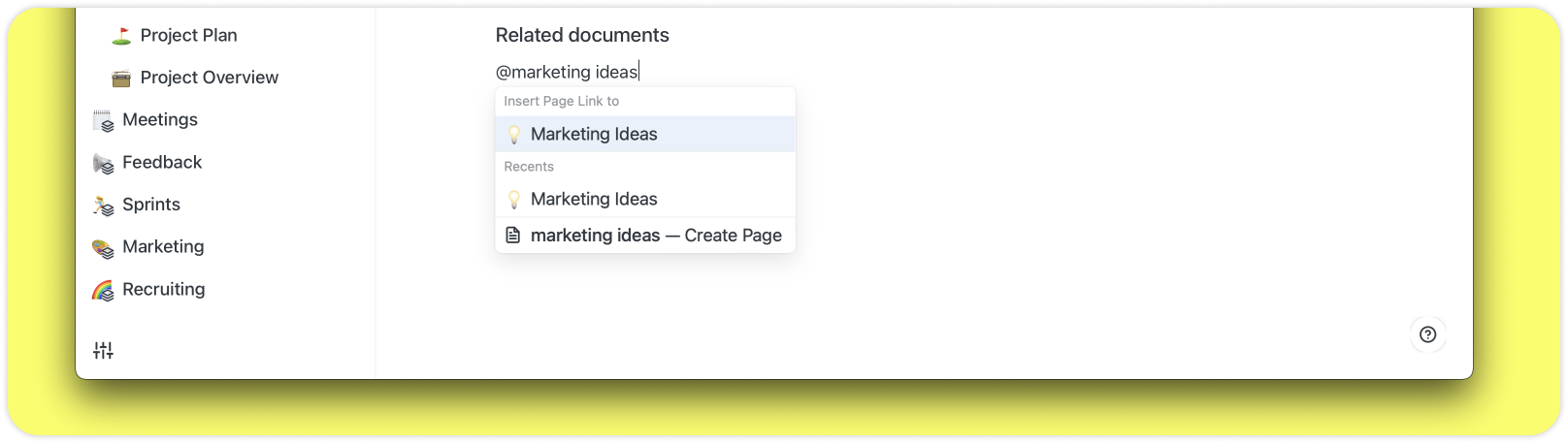
Task: Go to the Meetings page label
Action: (160, 120)
